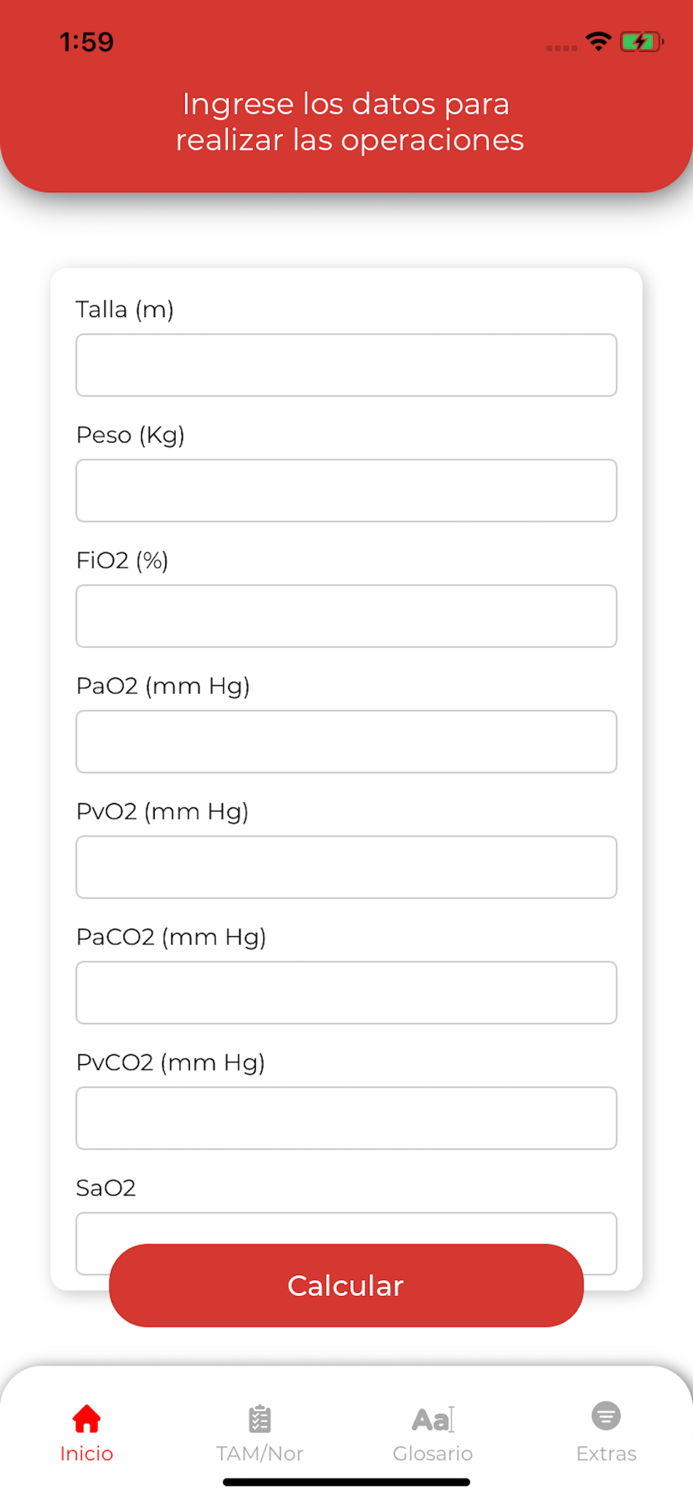Open the TAM/Nor clipboard icon
The width and height of the screenshot is (693, 1500).
[x=260, y=1418]
